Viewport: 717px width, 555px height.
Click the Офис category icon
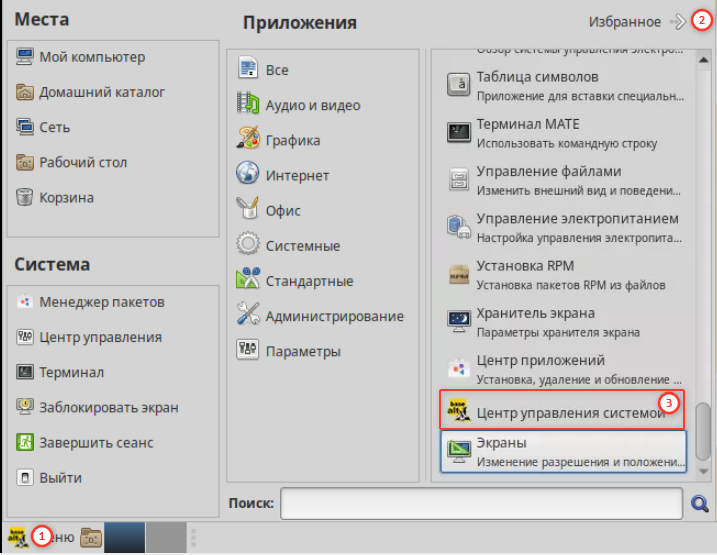248,210
